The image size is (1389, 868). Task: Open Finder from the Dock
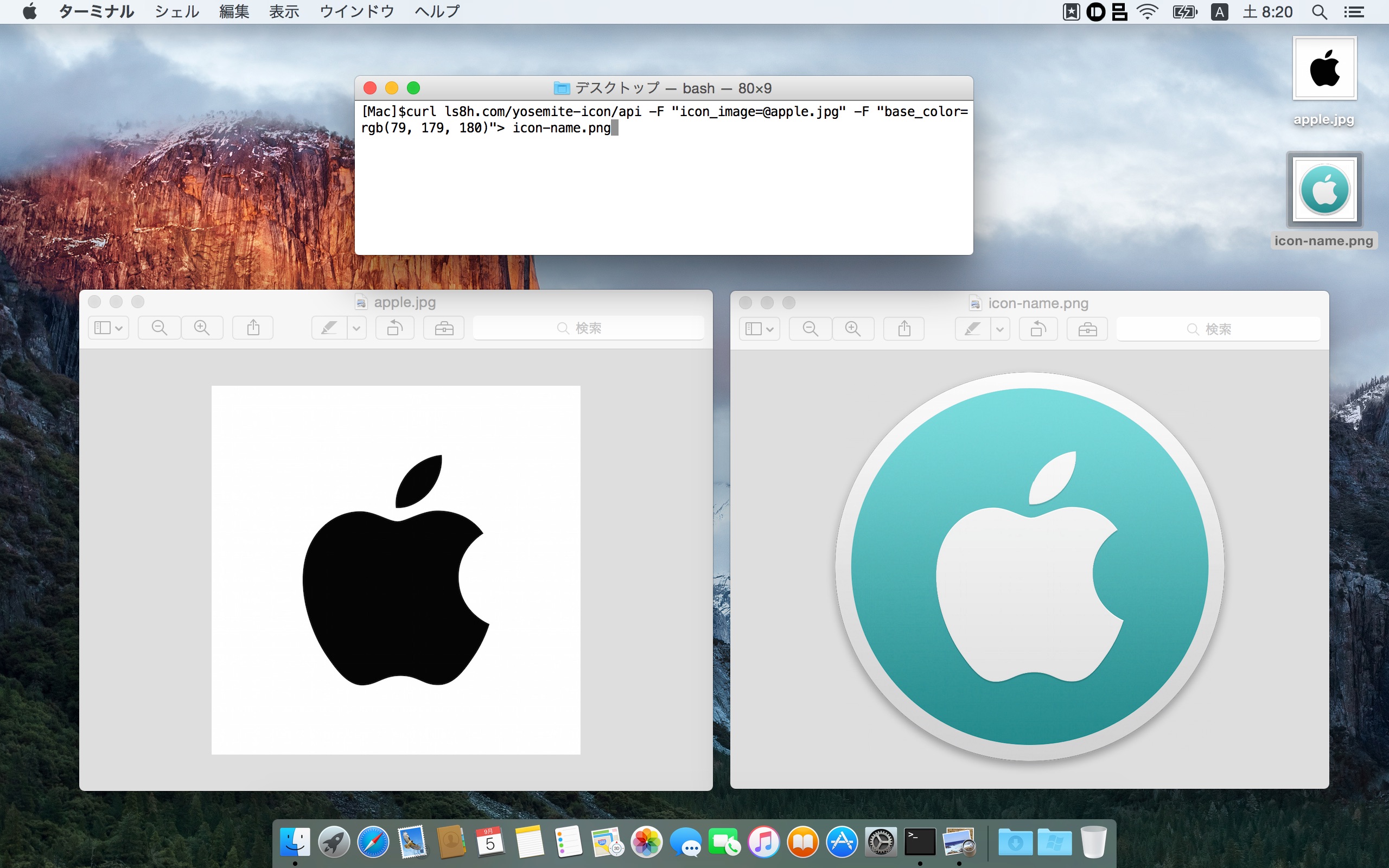point(295,842)
